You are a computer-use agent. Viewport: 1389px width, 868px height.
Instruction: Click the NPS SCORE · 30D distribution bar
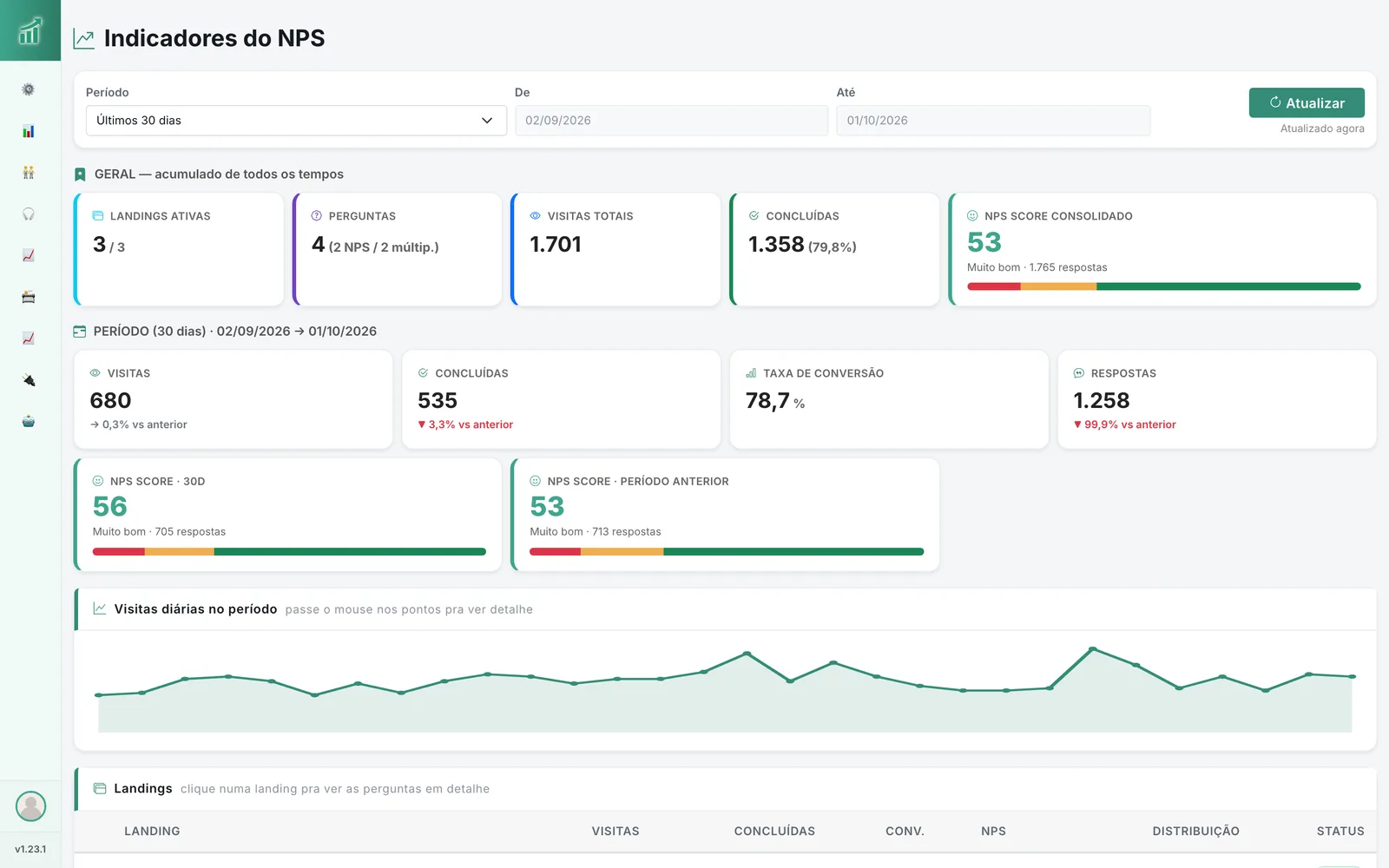click(x=289, y=551)
